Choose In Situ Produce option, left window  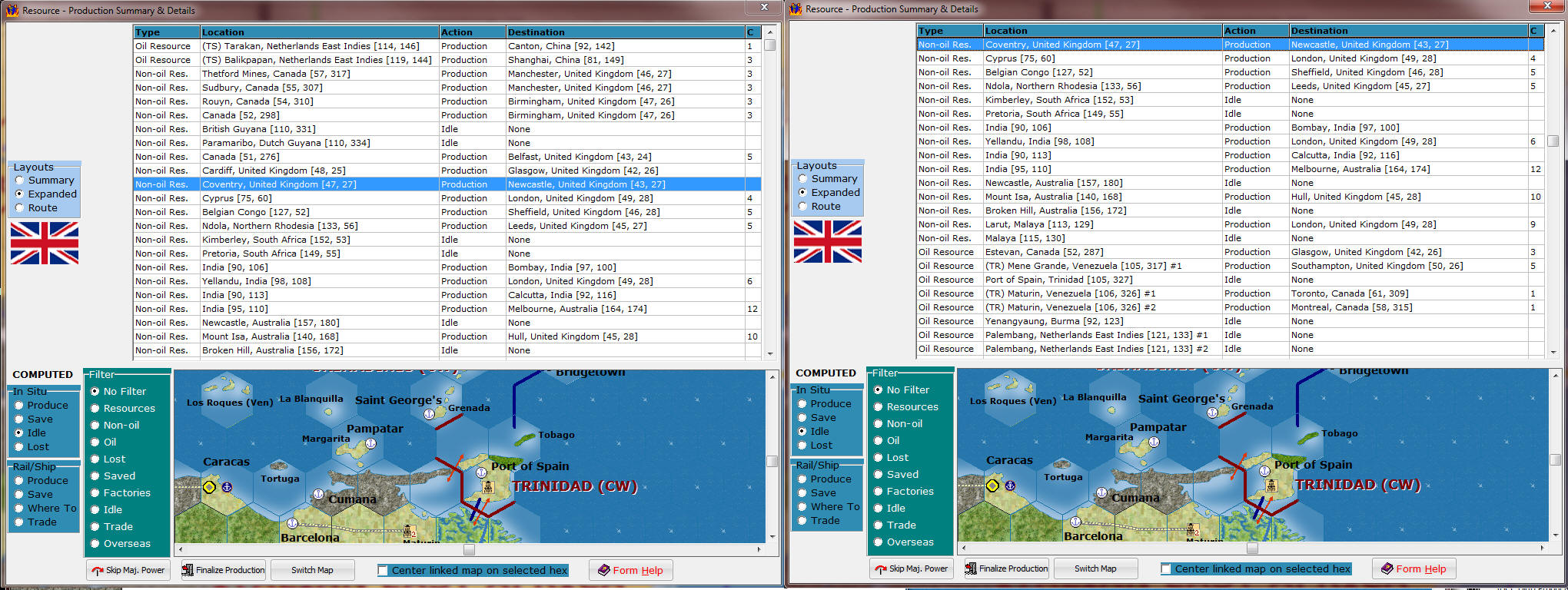click(x=19, y=406)
